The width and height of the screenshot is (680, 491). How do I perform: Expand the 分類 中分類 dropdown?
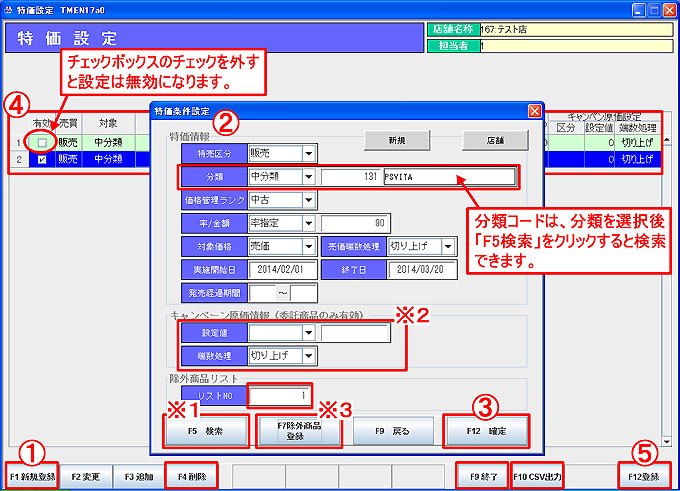click(308, 177)
